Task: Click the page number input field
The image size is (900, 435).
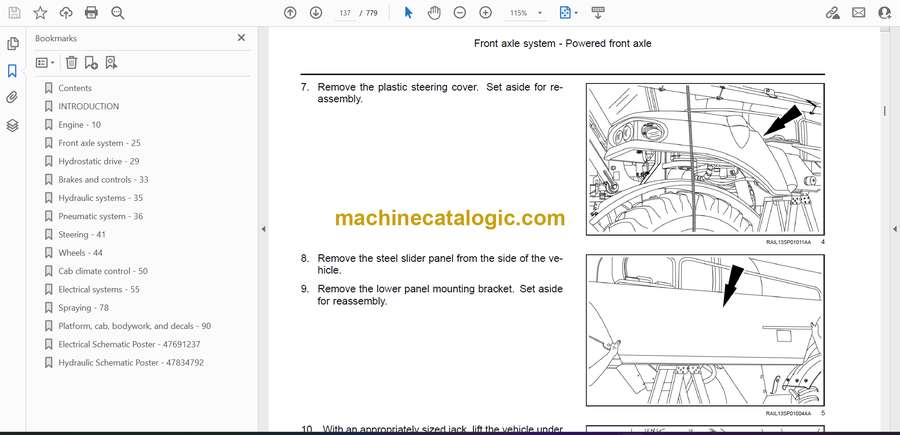Action: tap(345, 13)
